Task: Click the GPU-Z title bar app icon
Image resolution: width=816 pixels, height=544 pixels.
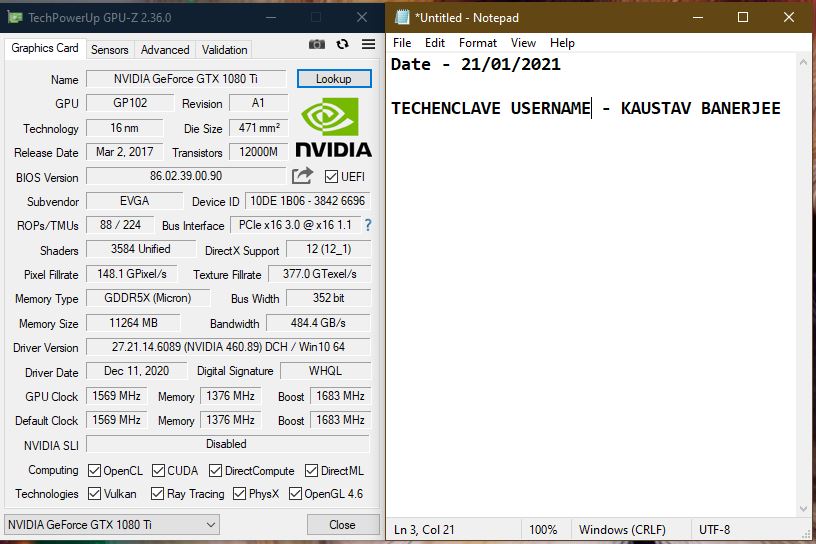Action: click(x=16, y=17)
